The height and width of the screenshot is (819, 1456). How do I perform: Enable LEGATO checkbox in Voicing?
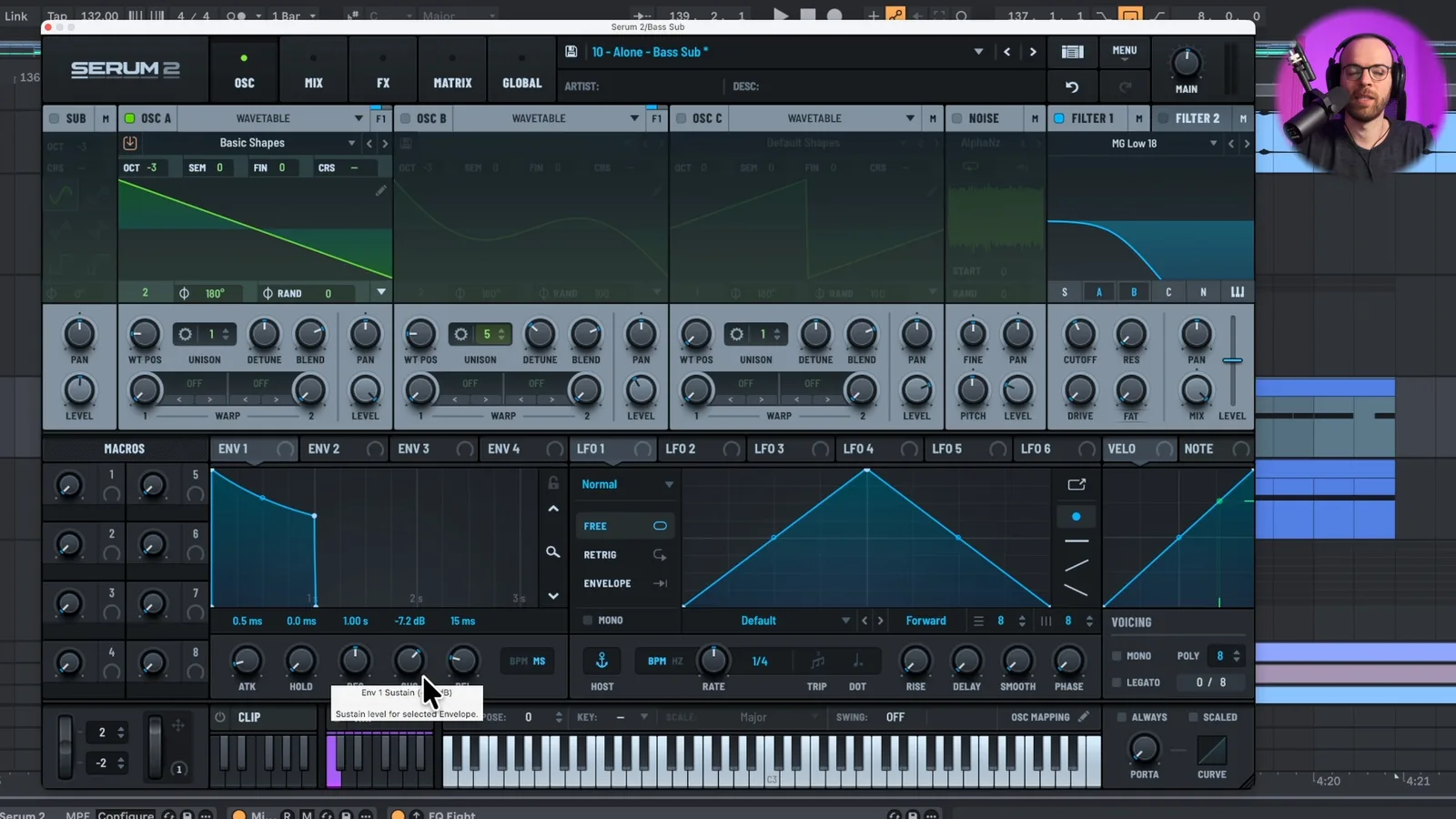click(x=1117, y=682)
